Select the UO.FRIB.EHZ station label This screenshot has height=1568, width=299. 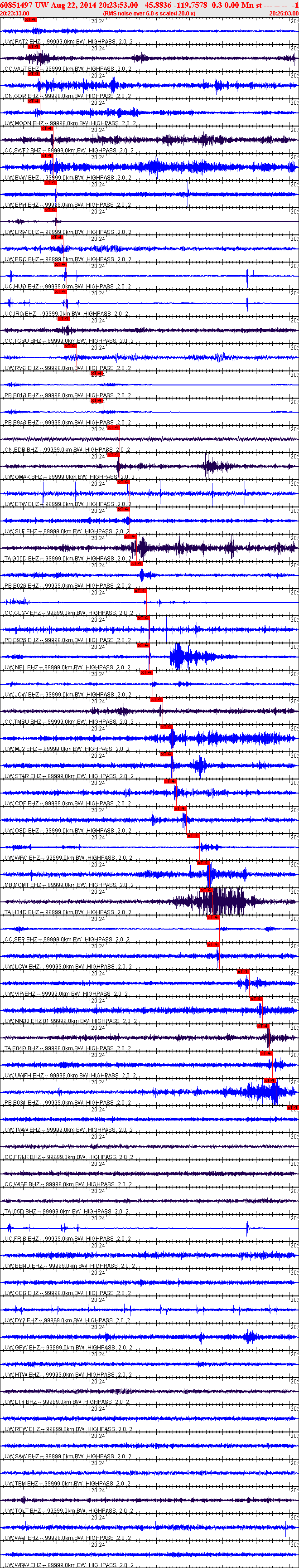(x=68, y=1239)
